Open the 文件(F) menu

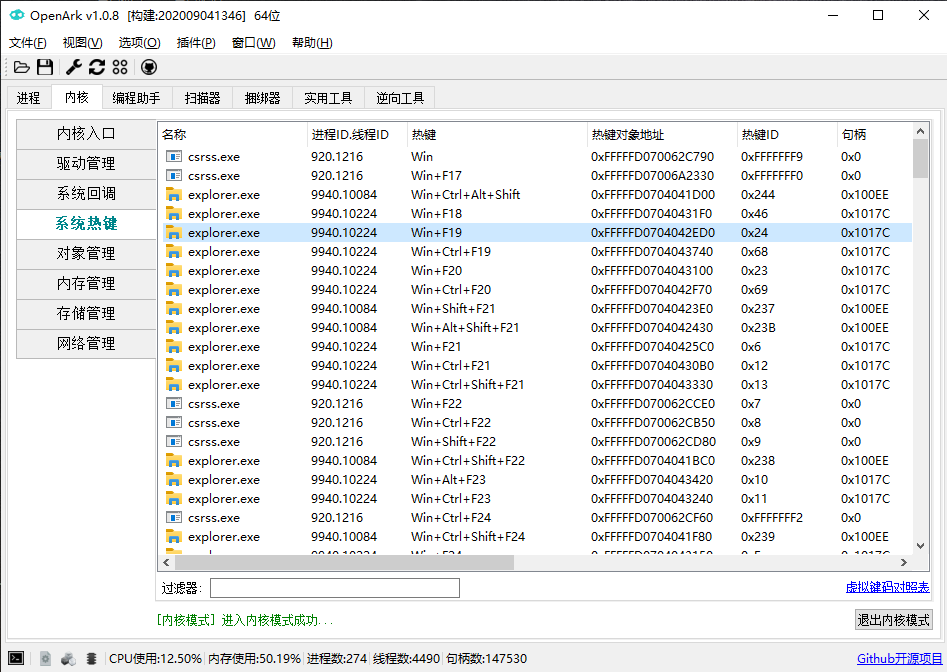point(28,43)
